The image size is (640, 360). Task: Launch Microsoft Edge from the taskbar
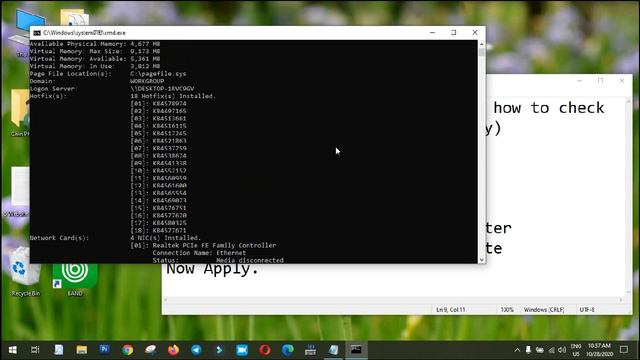288,350
